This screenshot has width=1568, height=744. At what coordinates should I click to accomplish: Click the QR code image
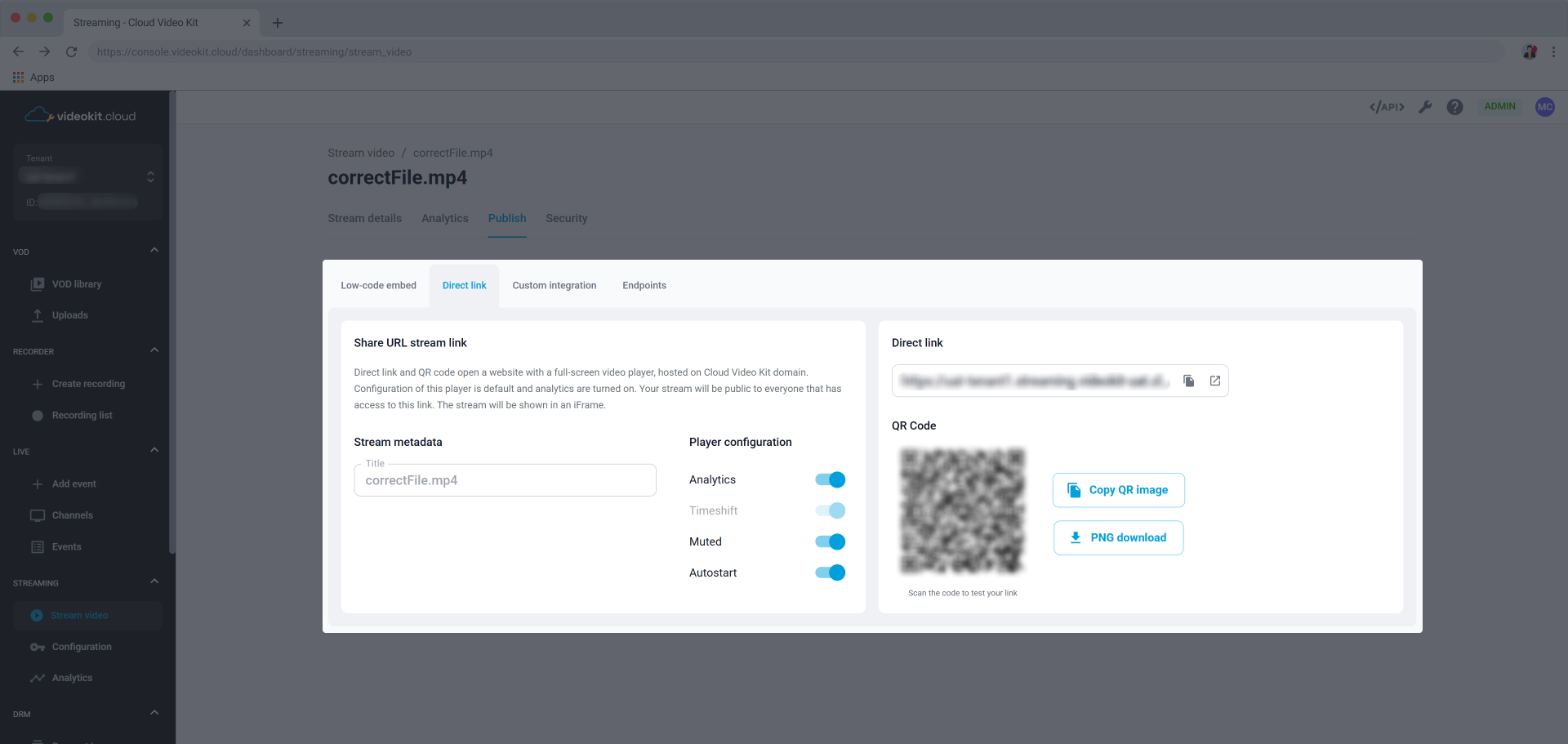pyautogui.click(x=963, y=511)
